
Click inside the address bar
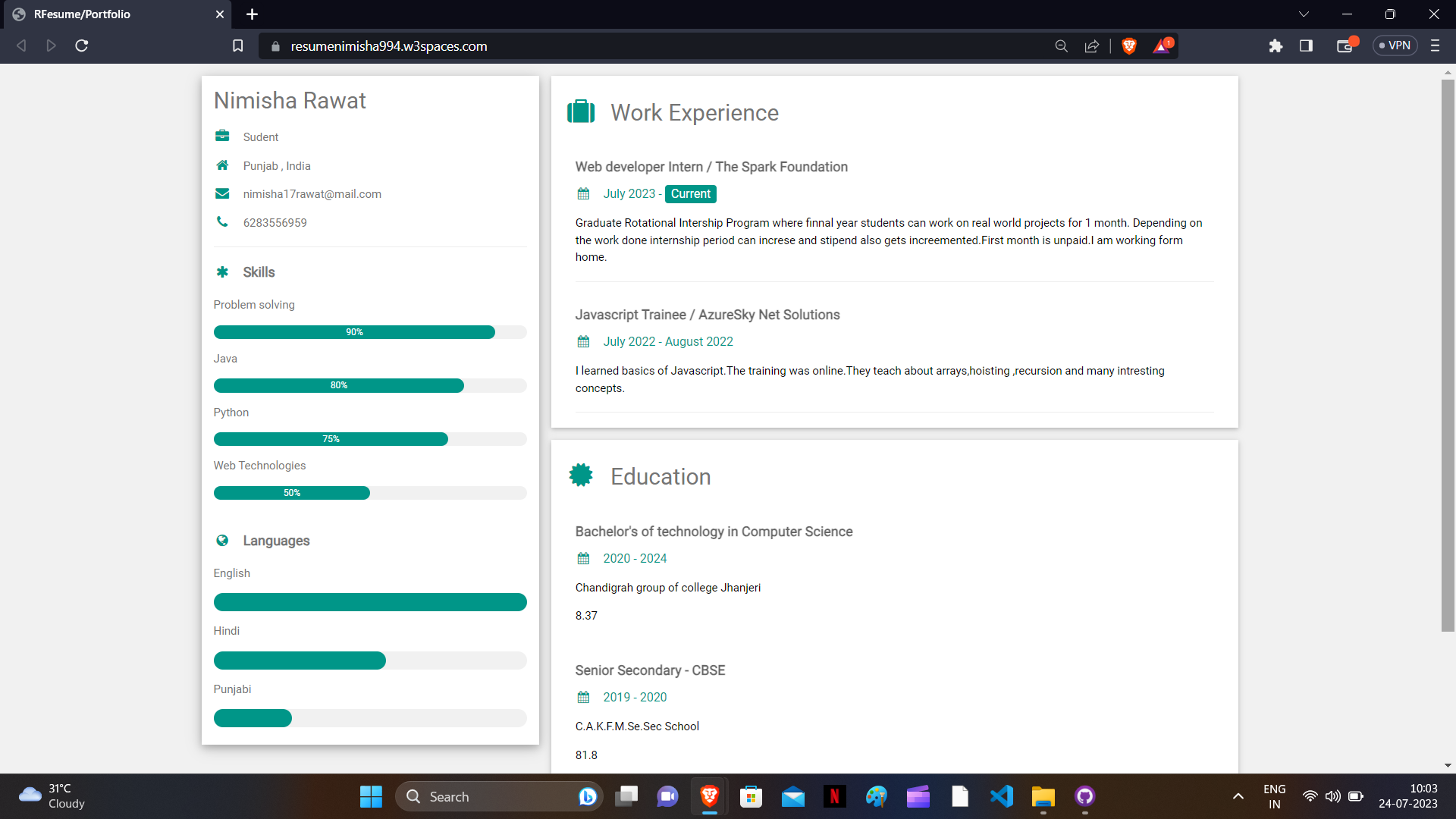[531, 45]
